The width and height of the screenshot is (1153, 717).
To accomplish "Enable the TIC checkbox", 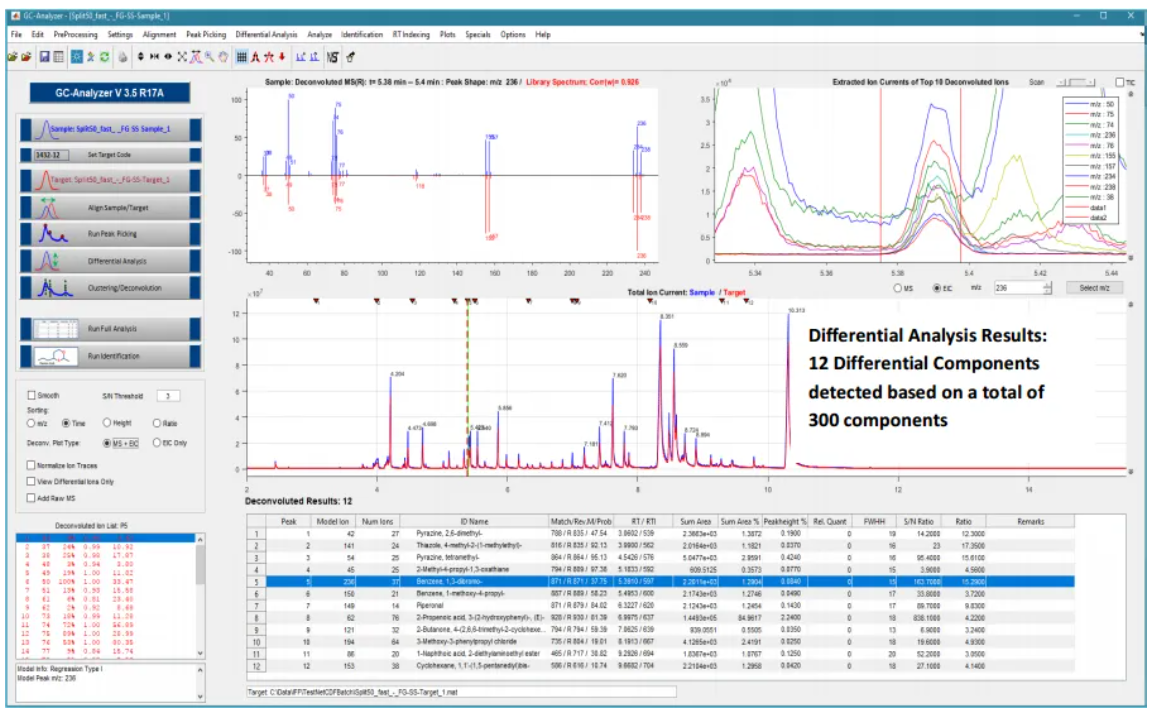I will [x=1119, y=82].
